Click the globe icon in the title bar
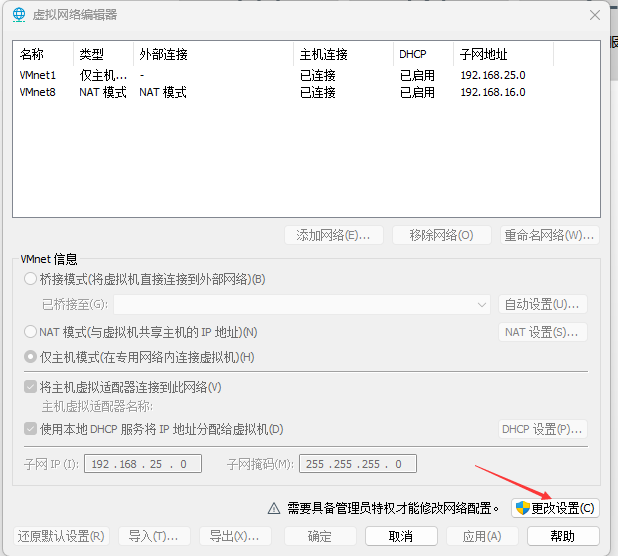This screenshot has width=618, height=556. click(x=19, y=15)
